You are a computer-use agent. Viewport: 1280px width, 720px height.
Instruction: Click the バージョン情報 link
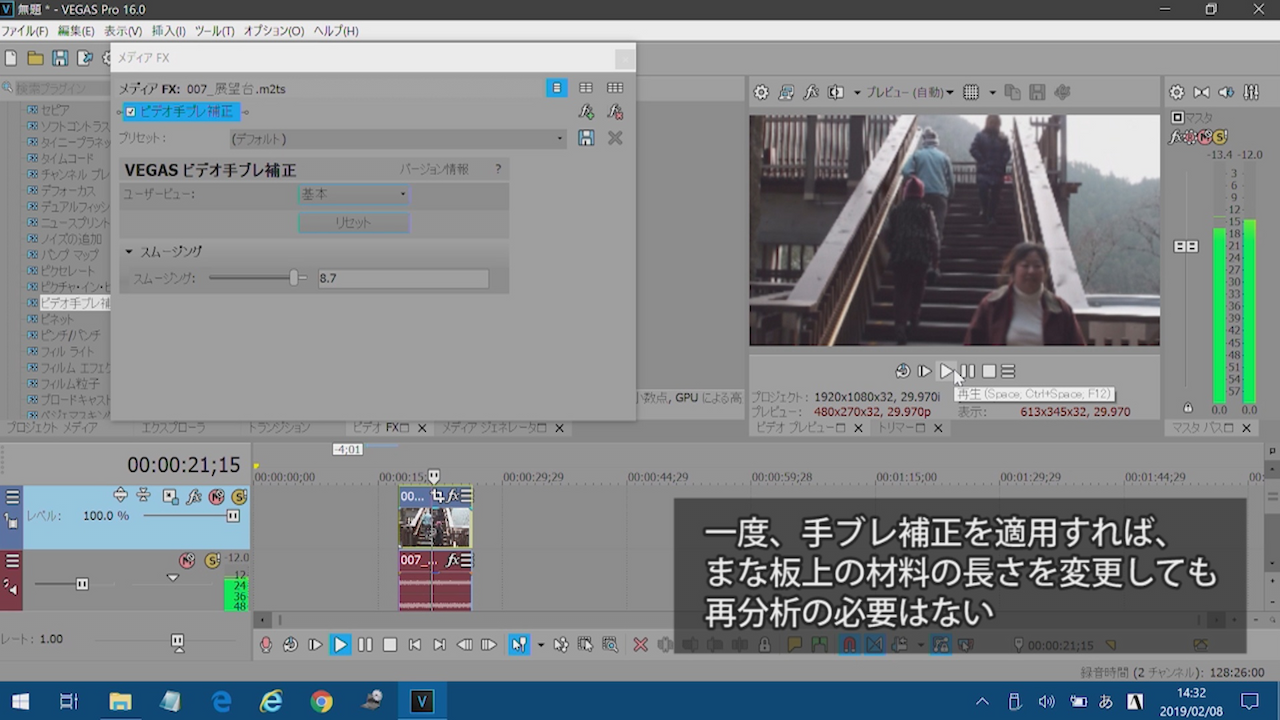[434, 169]
